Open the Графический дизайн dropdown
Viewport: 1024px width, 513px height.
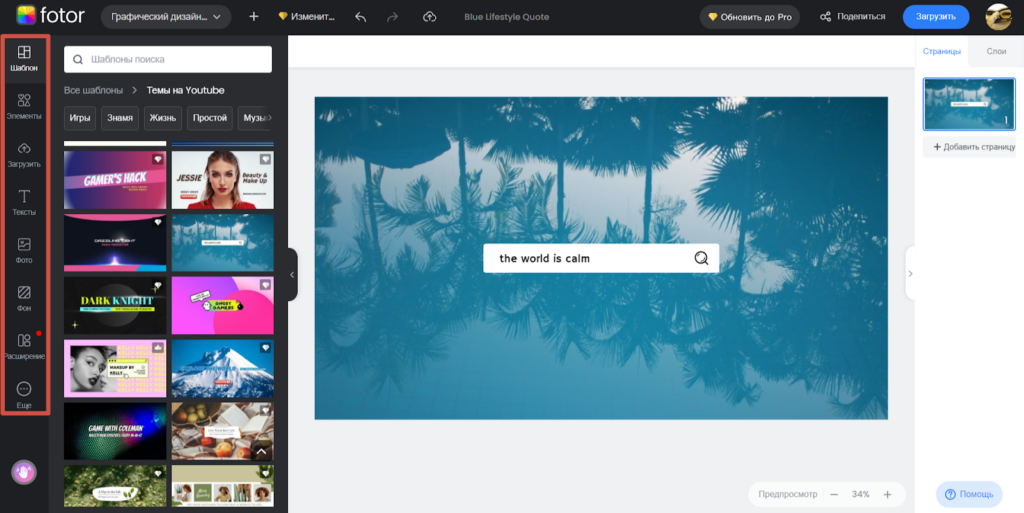click(166, 17)
